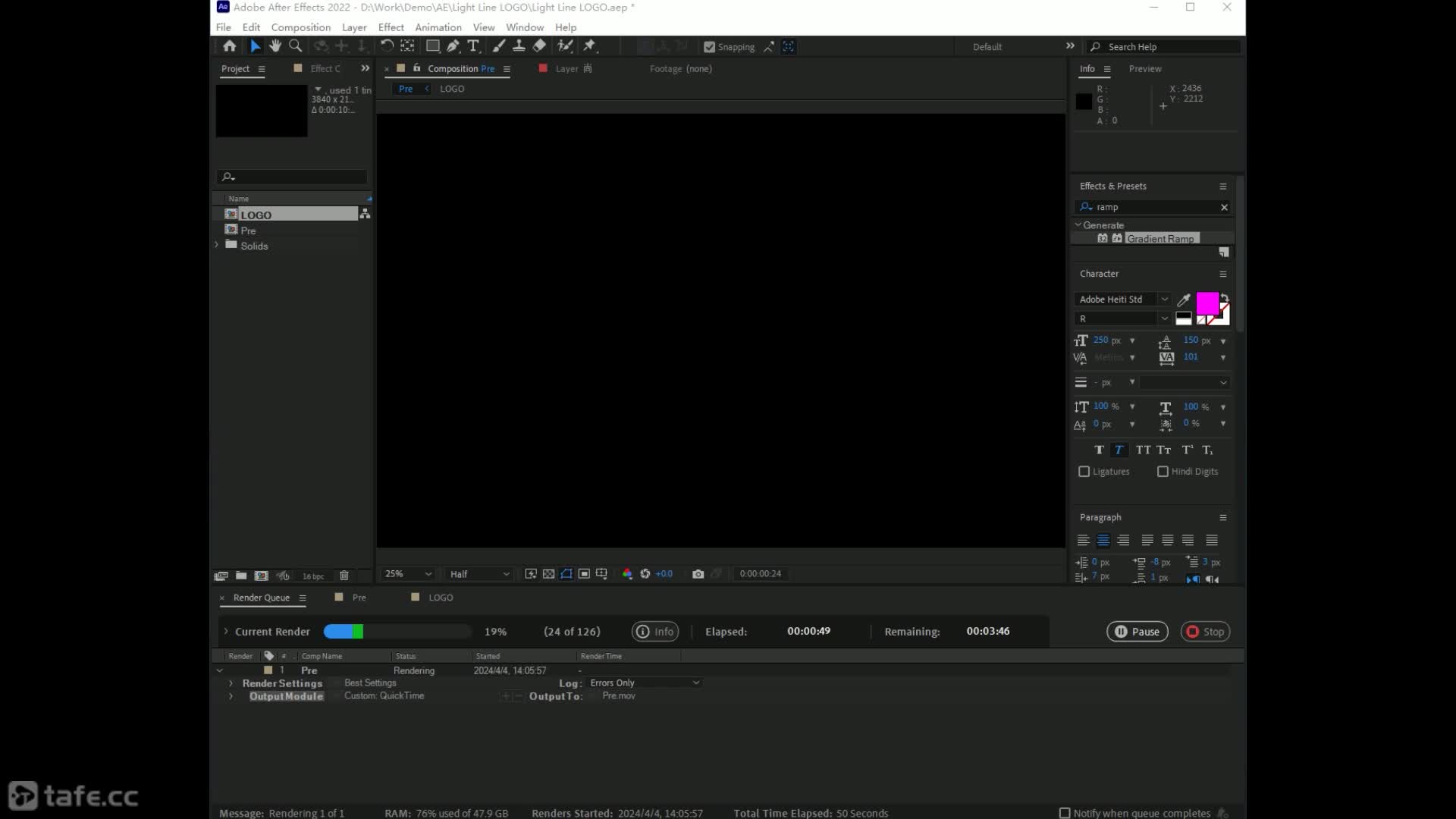Click Custom: QuickTime output module link

click(384, 696)
